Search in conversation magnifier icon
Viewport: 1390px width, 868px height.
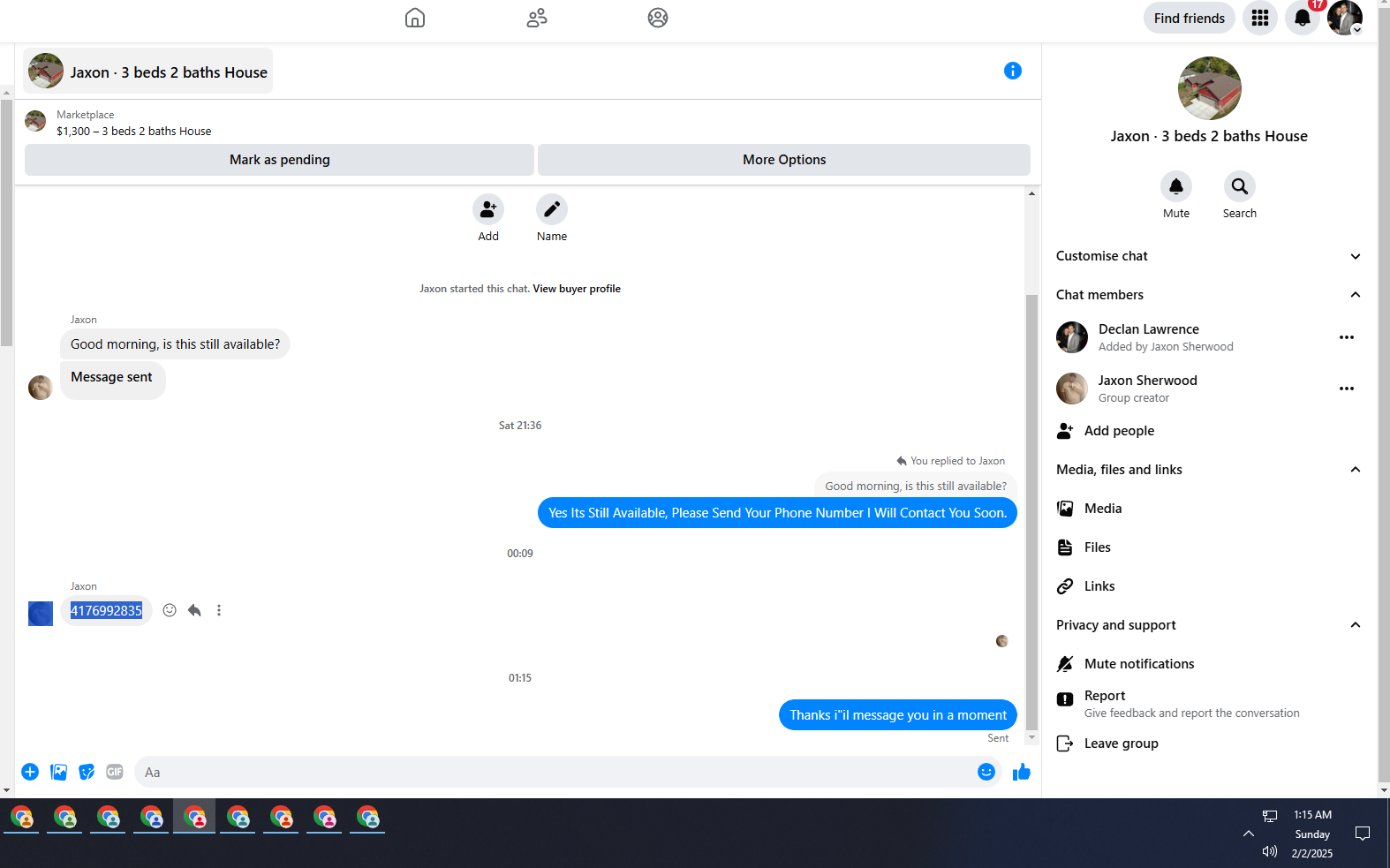[1239, 186]
